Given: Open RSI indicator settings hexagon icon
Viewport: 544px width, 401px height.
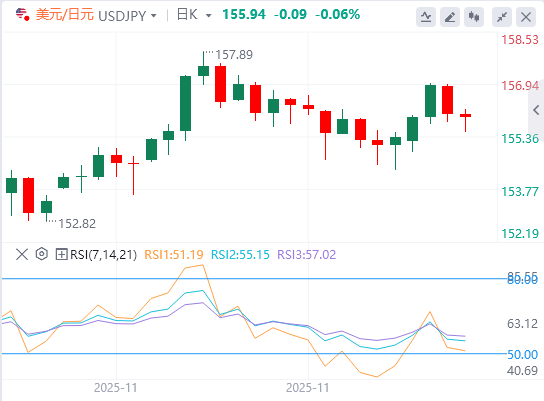Looking at the screenshot, I should point(42,254).
